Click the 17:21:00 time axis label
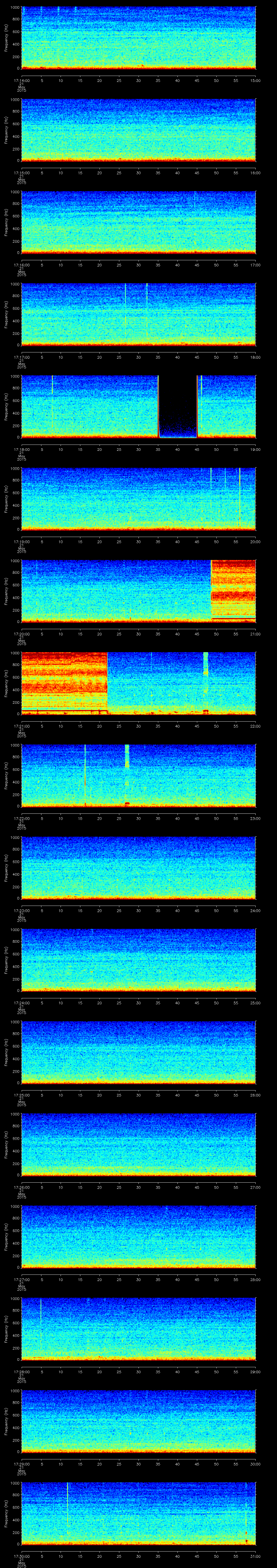 click(x=21, y=726)
